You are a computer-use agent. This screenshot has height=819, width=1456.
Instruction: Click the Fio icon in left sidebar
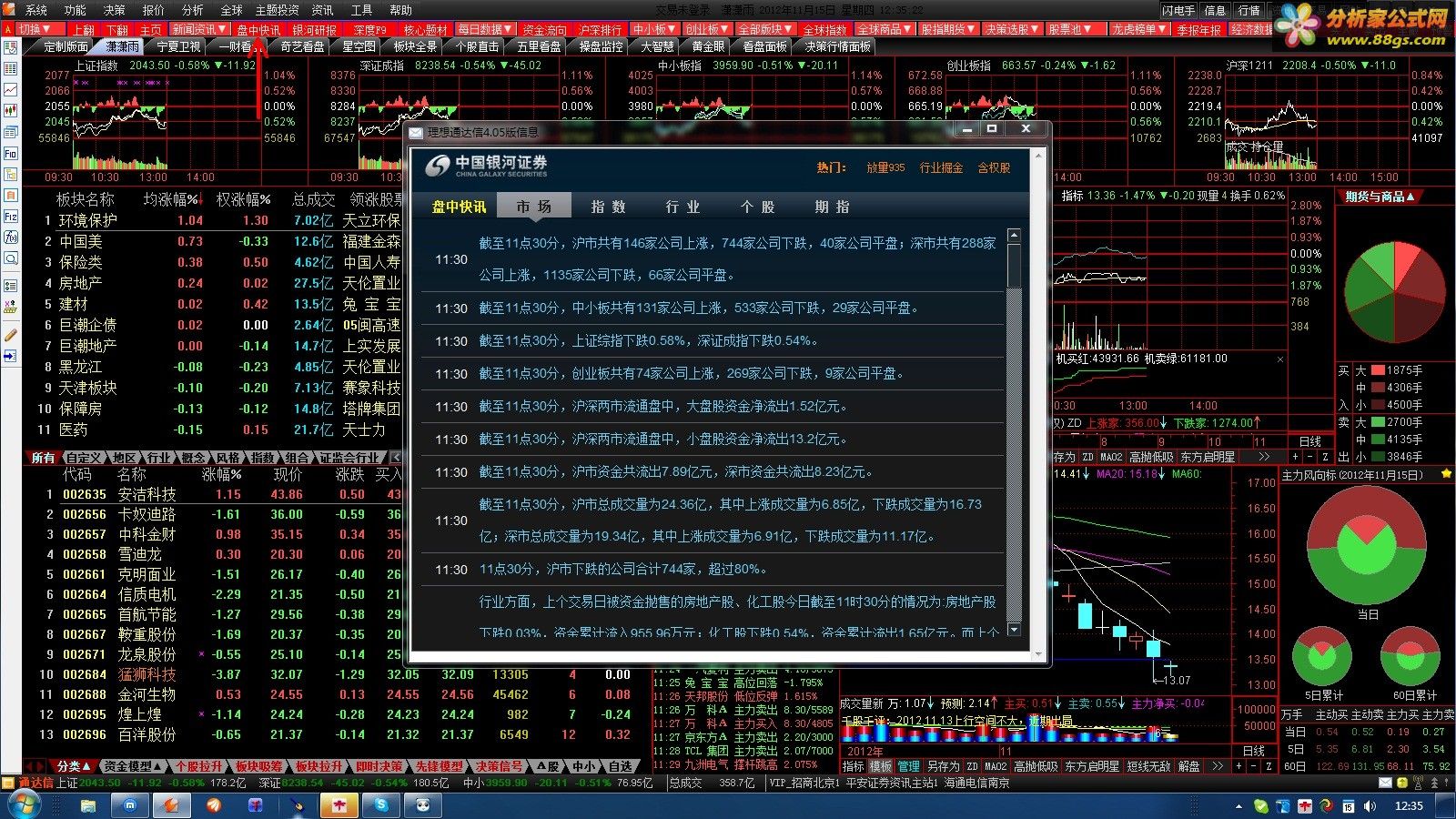click(x=11, y=154)
